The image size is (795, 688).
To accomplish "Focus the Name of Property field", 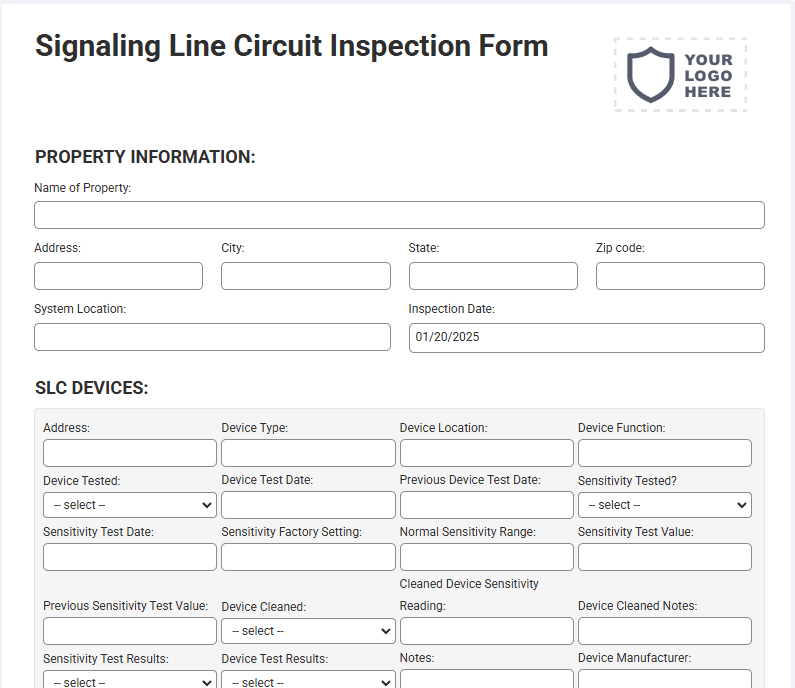I will pyautogui.click(x=399, y=215).
